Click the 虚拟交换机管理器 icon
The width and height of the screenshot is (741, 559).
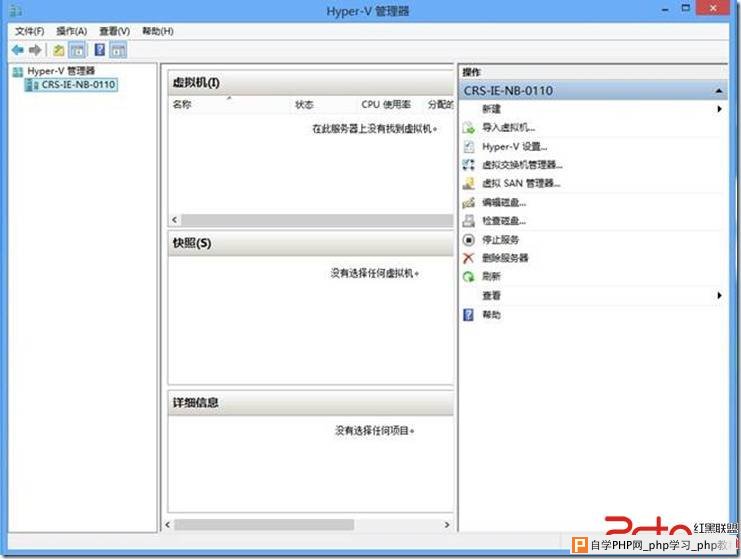click(x=468, y=165)
